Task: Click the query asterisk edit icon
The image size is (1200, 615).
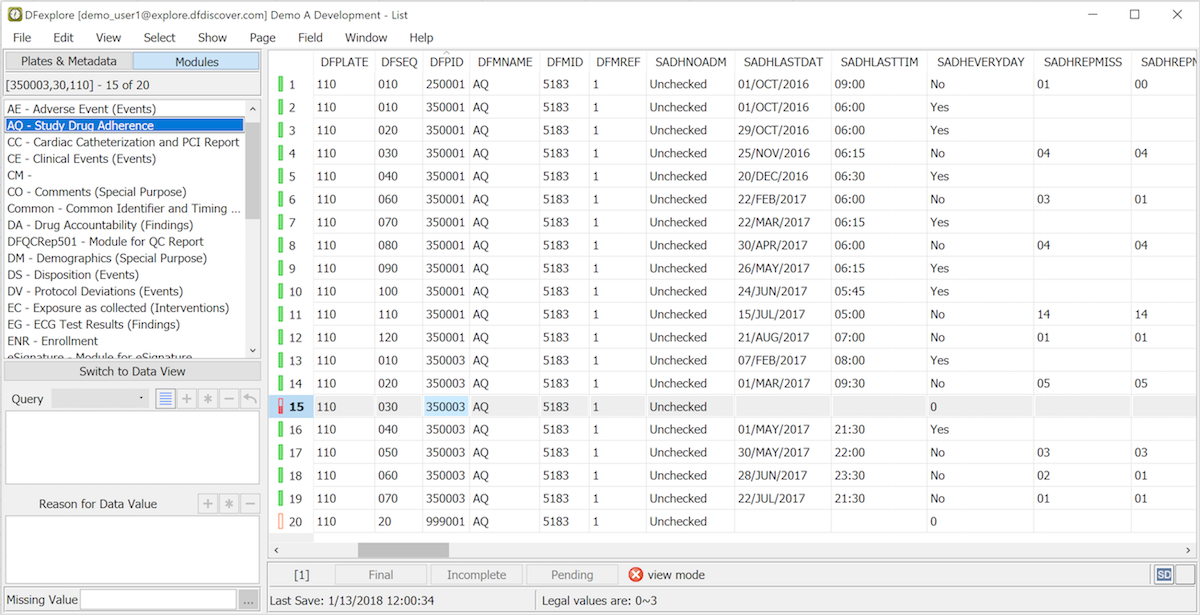Action: [208, 399]
